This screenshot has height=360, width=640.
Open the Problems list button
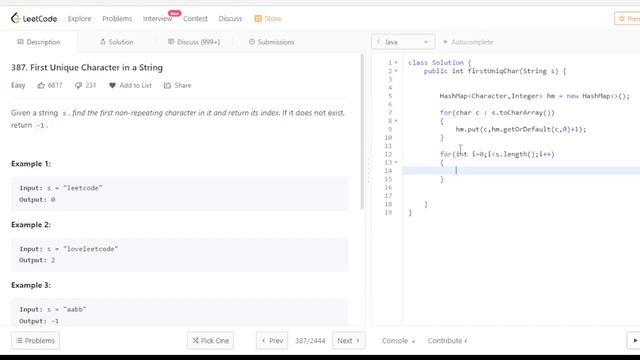pos(36,340)
